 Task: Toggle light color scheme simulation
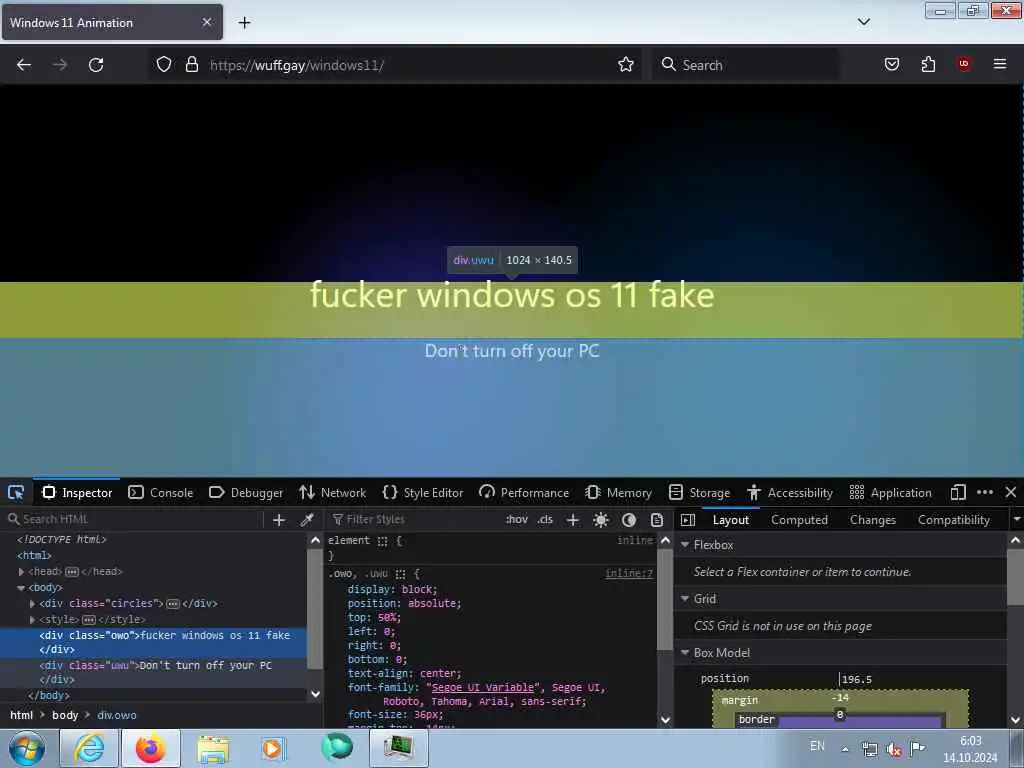pyautogui.click(x=601, y=520)
